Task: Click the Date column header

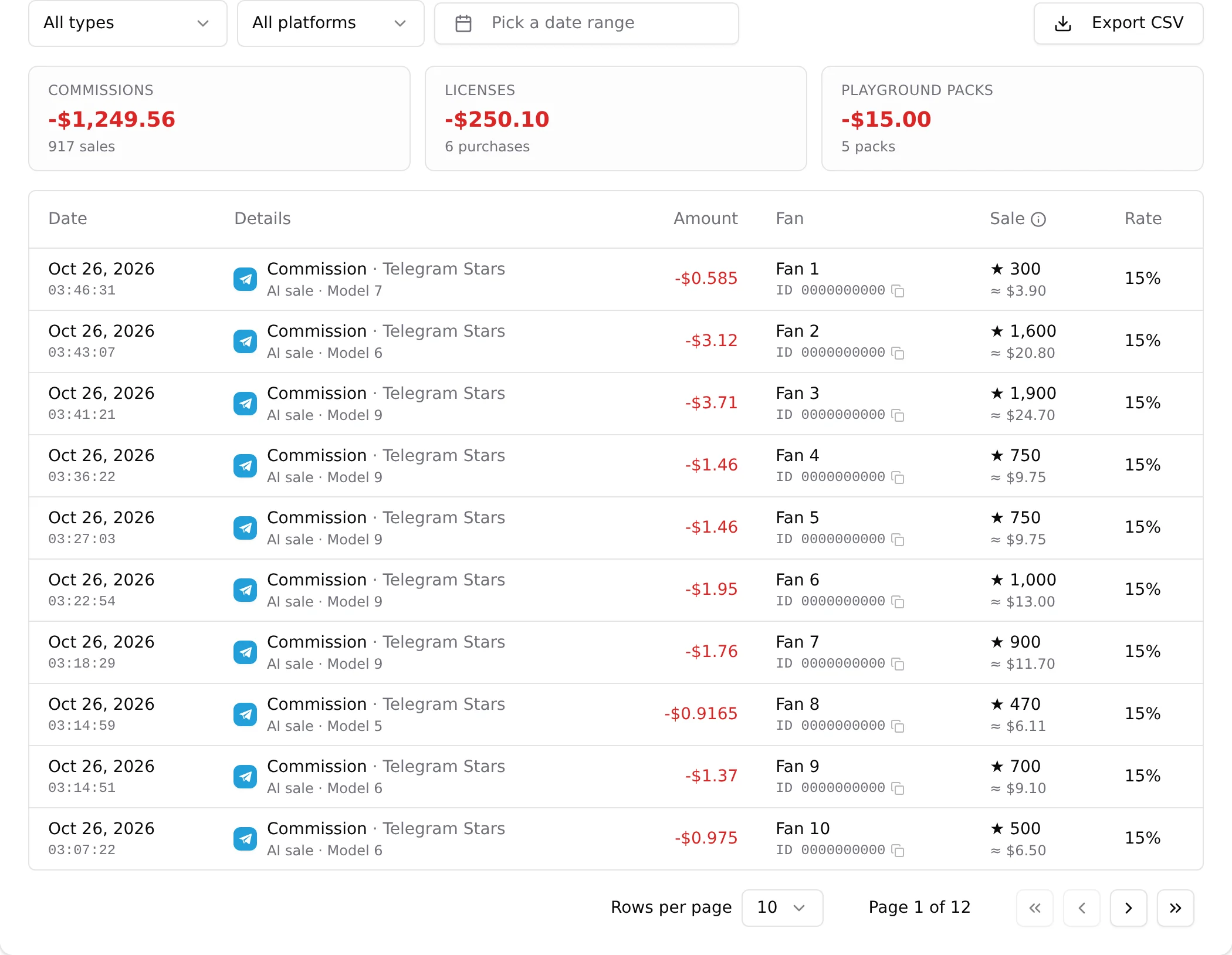Action: click(67, 219)
